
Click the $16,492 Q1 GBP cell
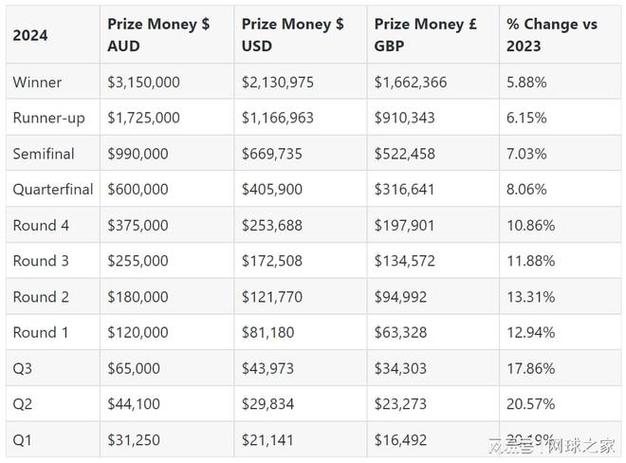pyautogui.click(x=400, y=440)
